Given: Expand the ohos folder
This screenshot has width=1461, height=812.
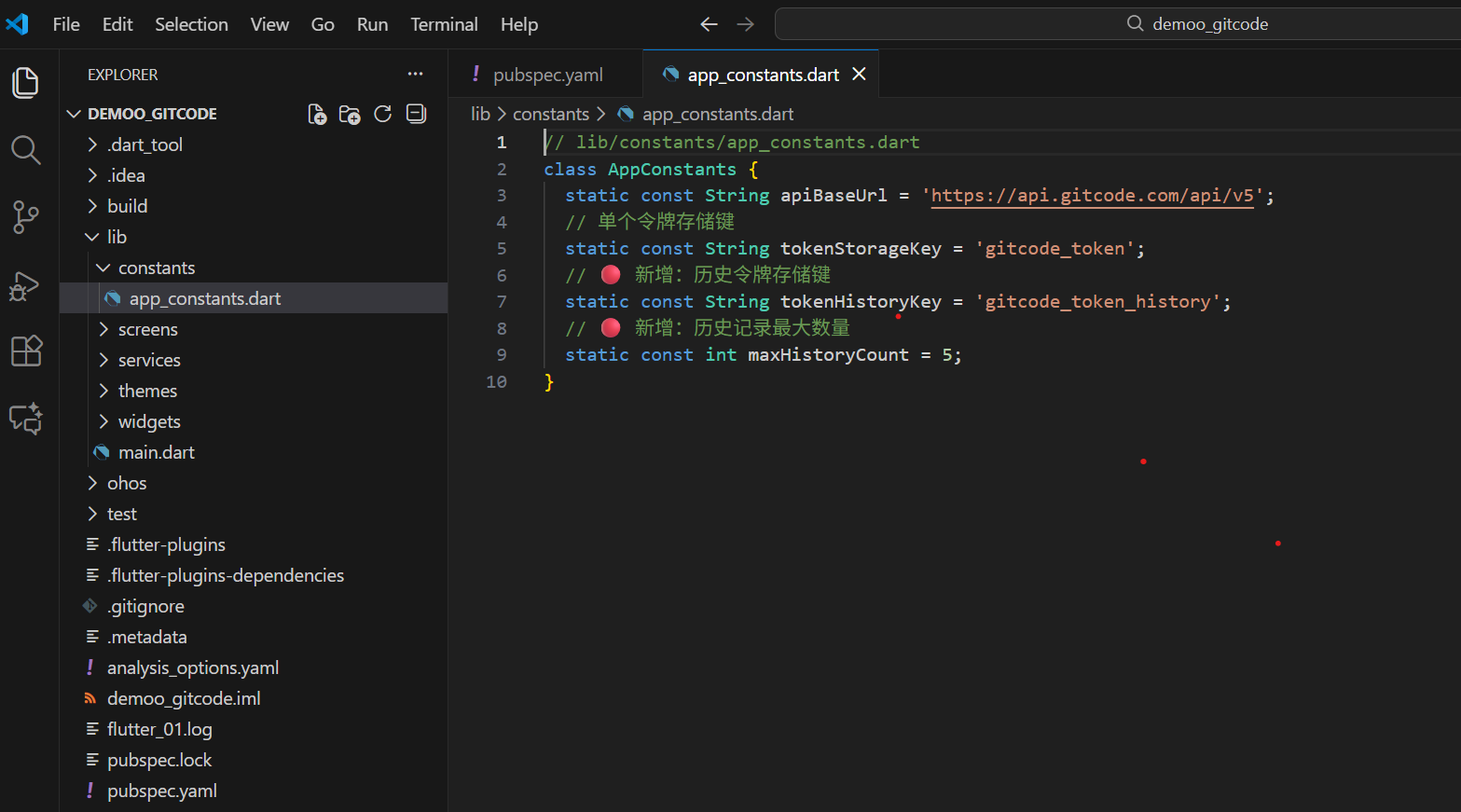Looking at the screenshot, I should pos(254,483).
